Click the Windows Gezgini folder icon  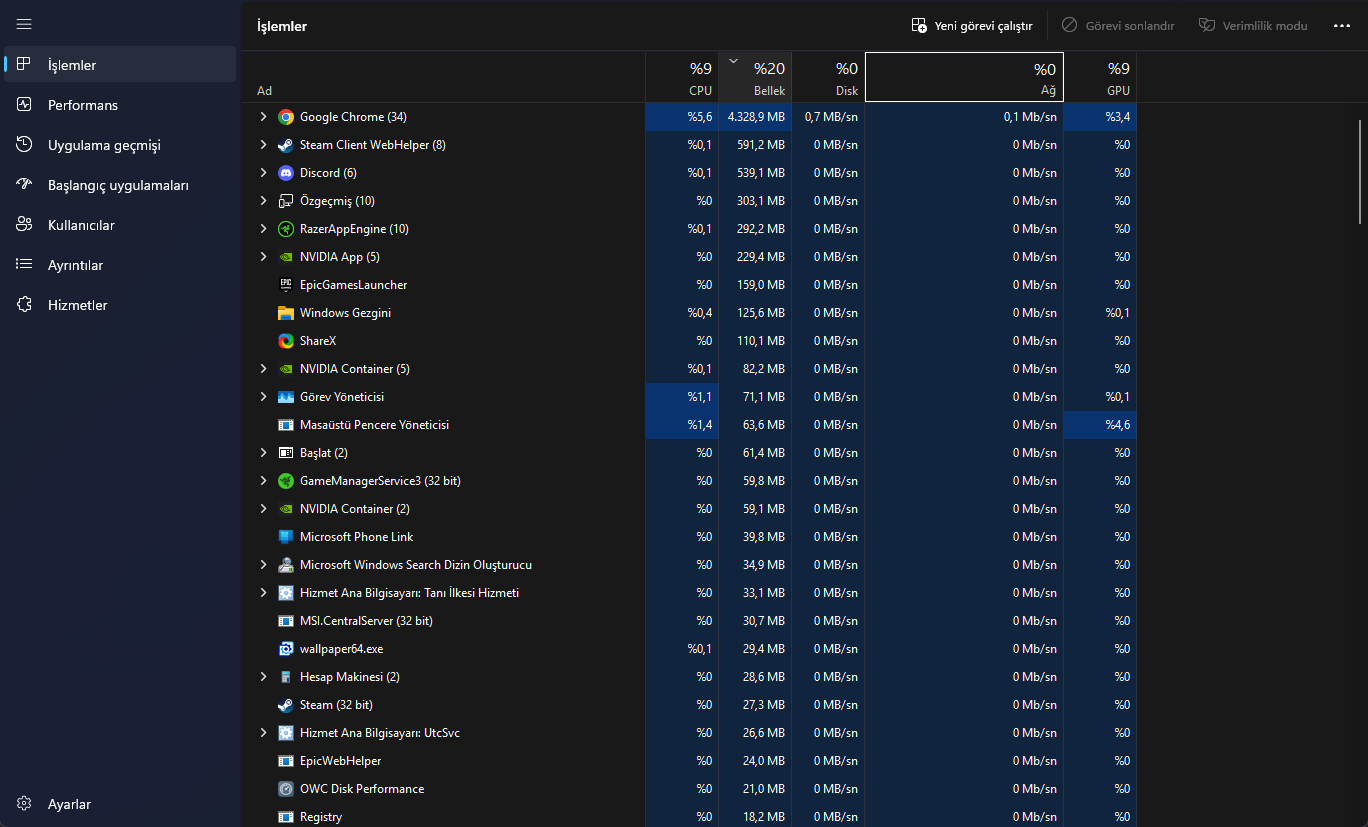click(x=286, y=313)
